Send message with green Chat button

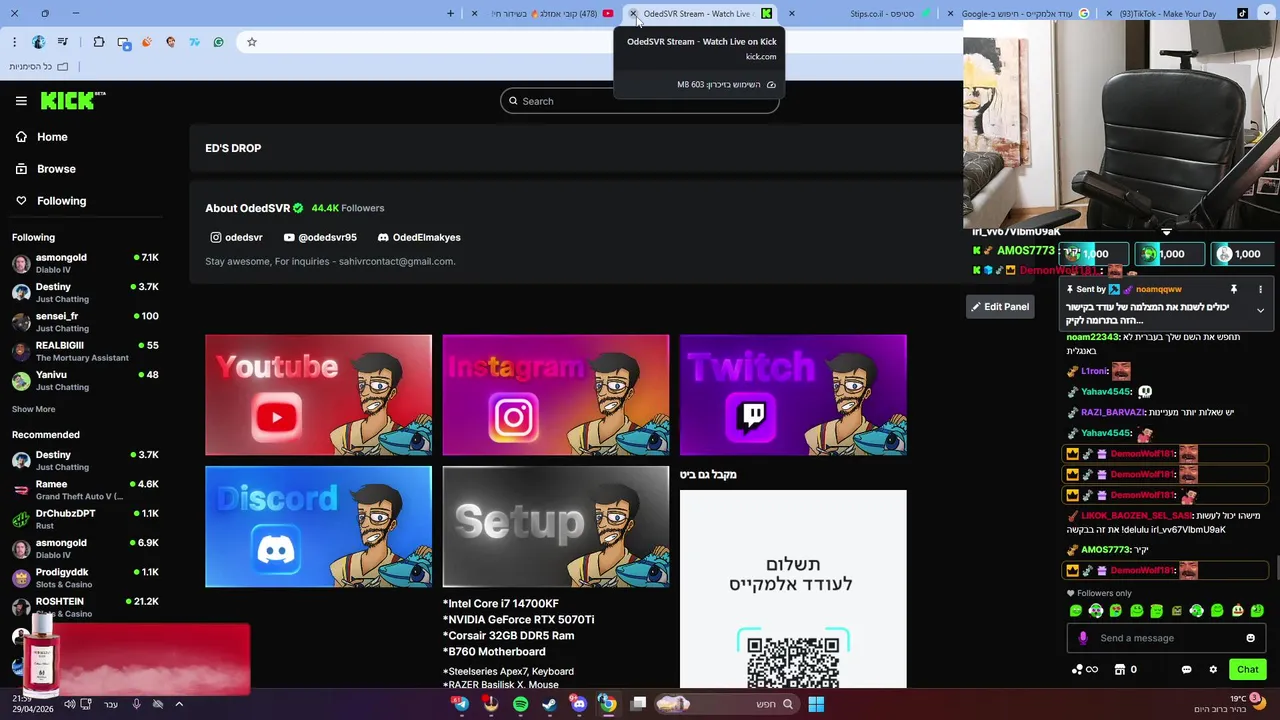point(1247,670)
